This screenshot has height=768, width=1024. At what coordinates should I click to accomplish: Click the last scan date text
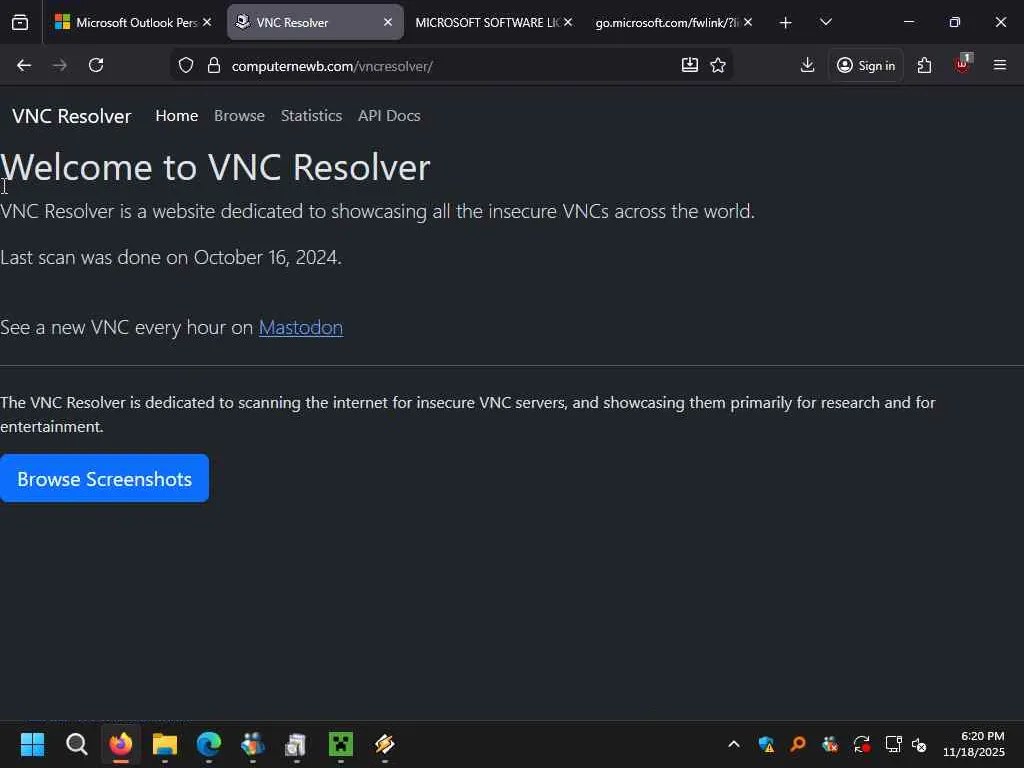click(x=170, y=257)
